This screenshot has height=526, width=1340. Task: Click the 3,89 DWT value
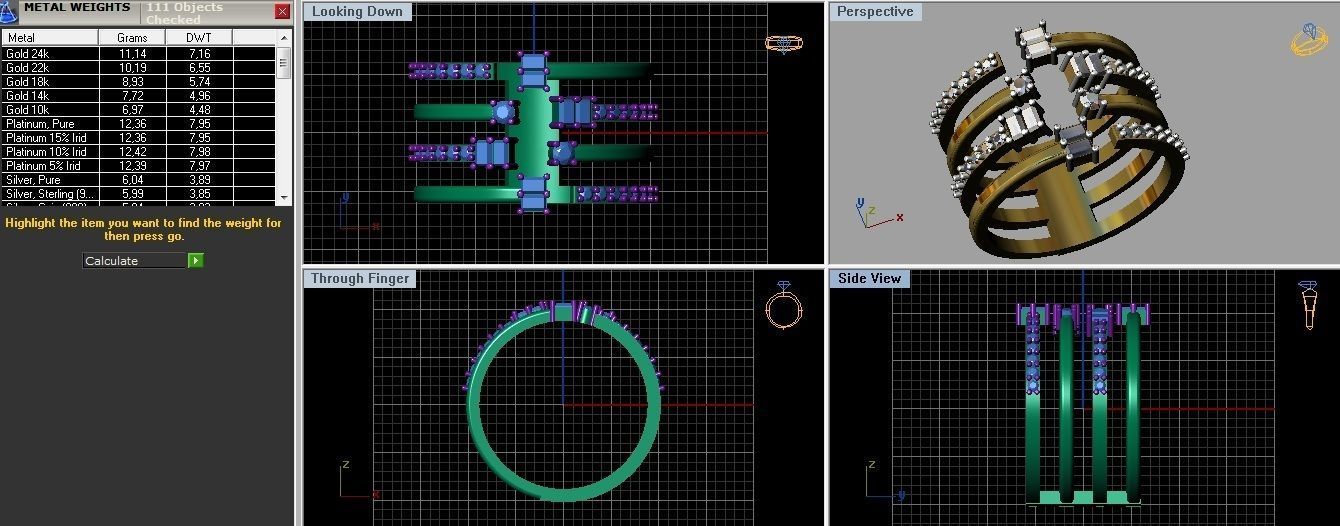click(199, 179)
